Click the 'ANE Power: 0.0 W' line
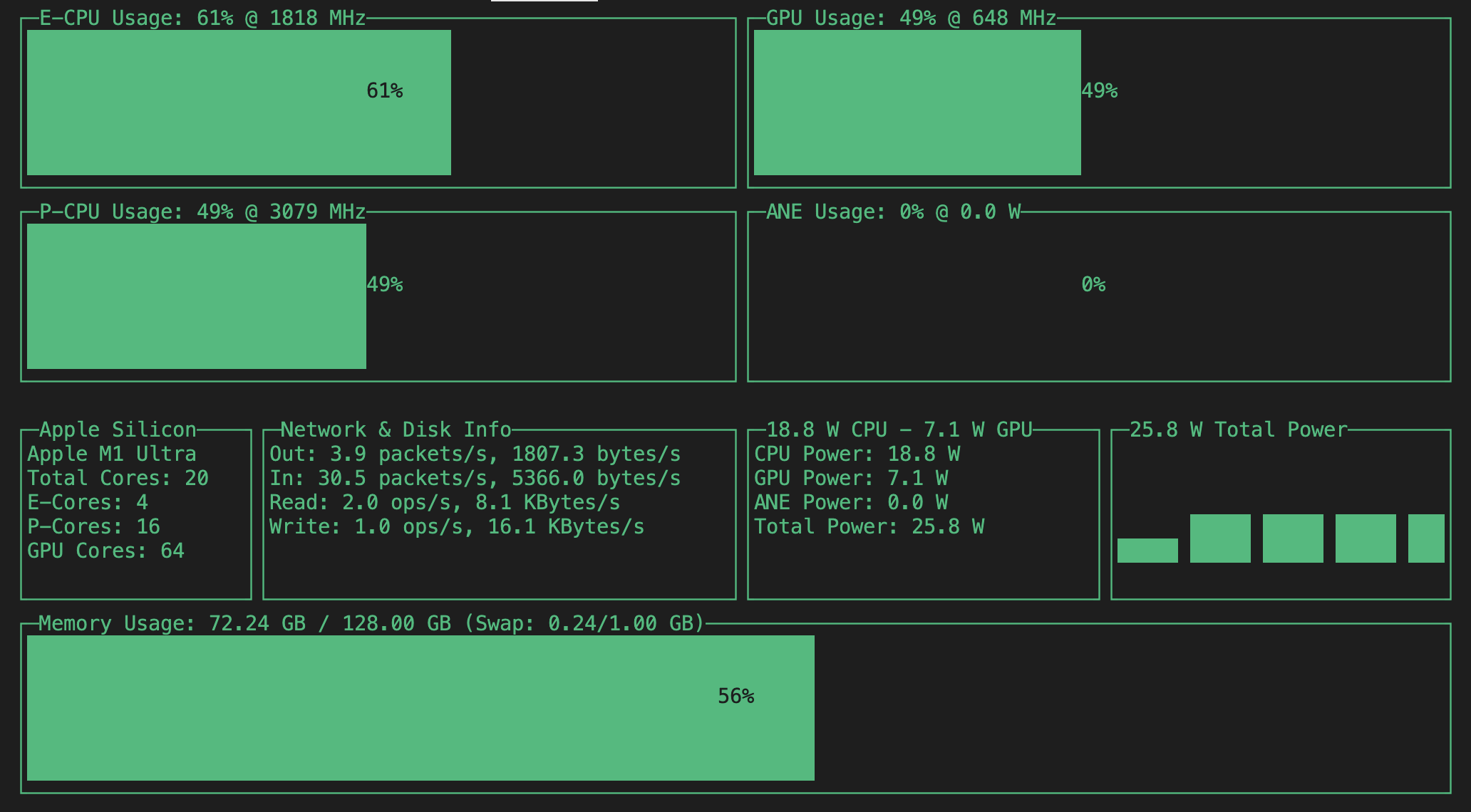Image resolution: width=1471 pixels, height=812 pixels. coord(851,502)
